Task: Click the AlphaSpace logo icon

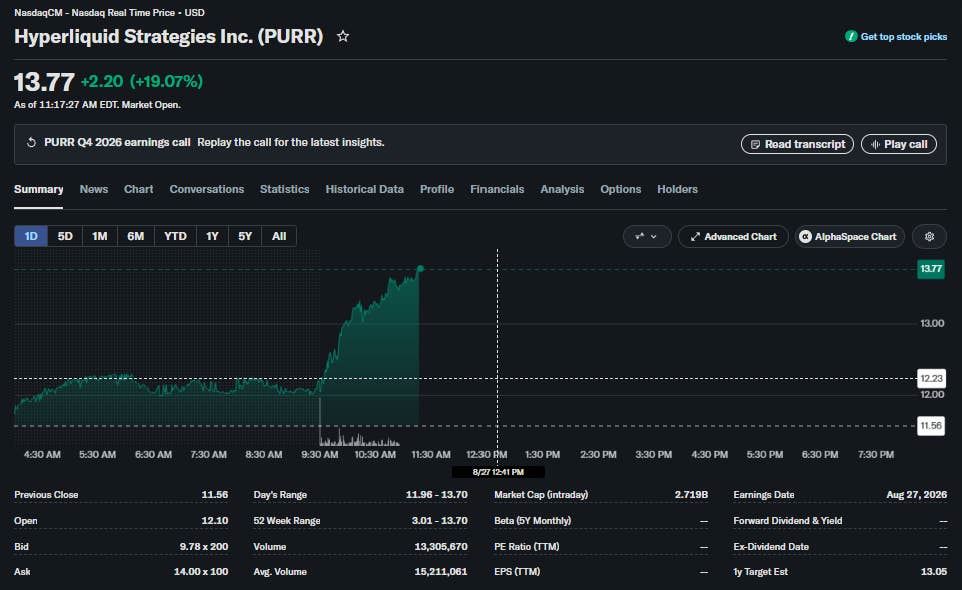Action: click(805, 237)
